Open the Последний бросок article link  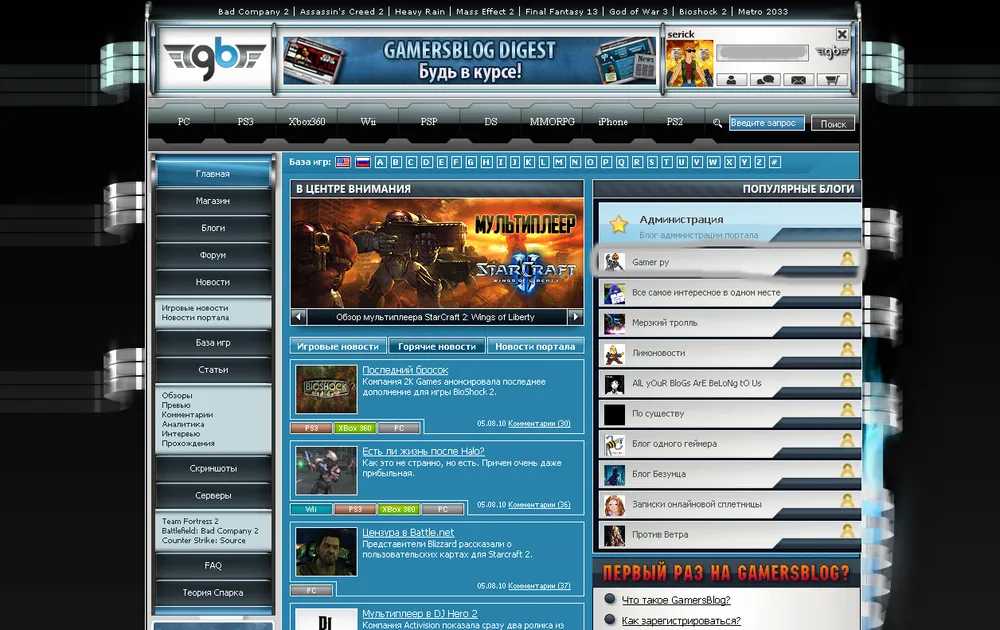(405, 370)
